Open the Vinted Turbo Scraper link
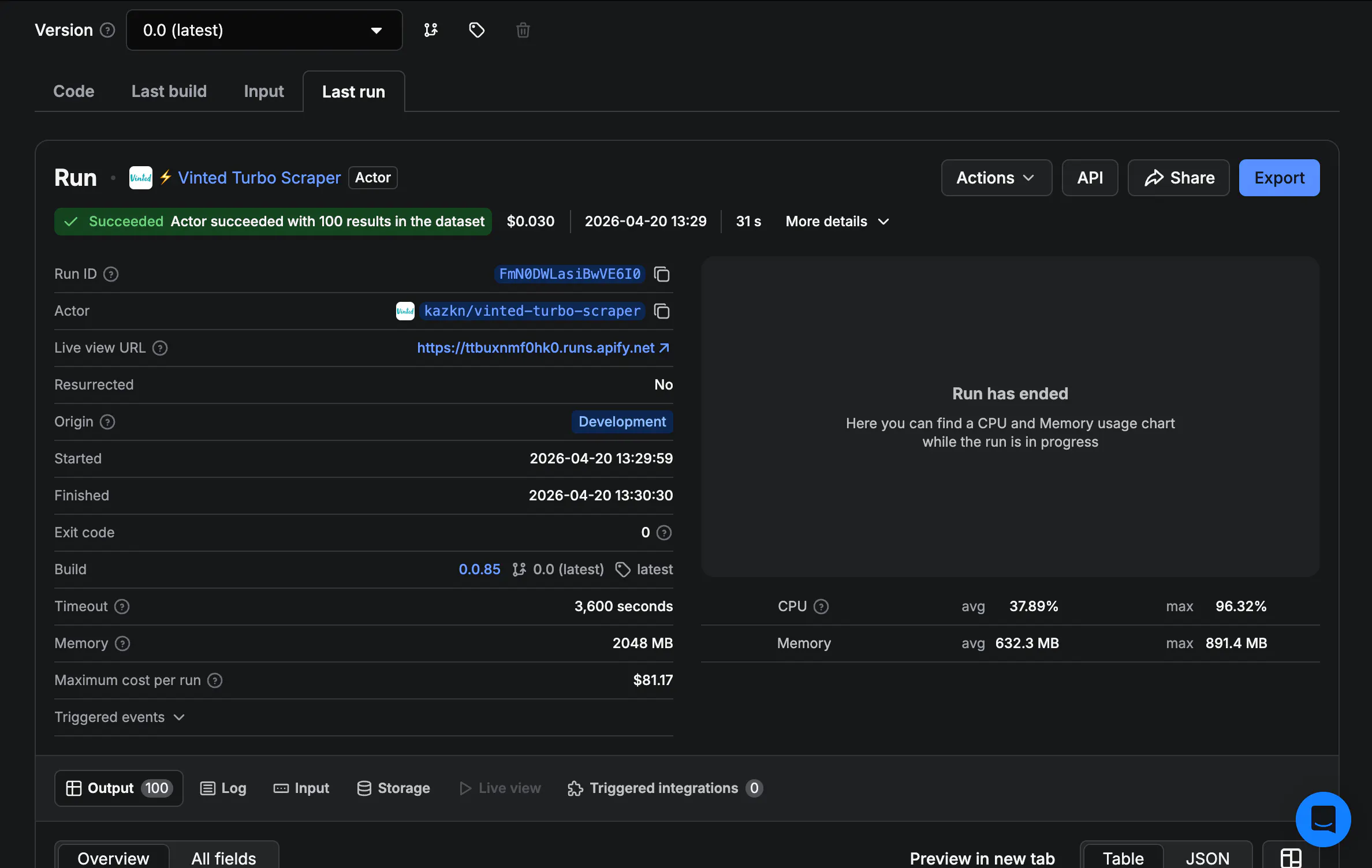The width and height of the screenshot is (1372, 868). point(259,178)
